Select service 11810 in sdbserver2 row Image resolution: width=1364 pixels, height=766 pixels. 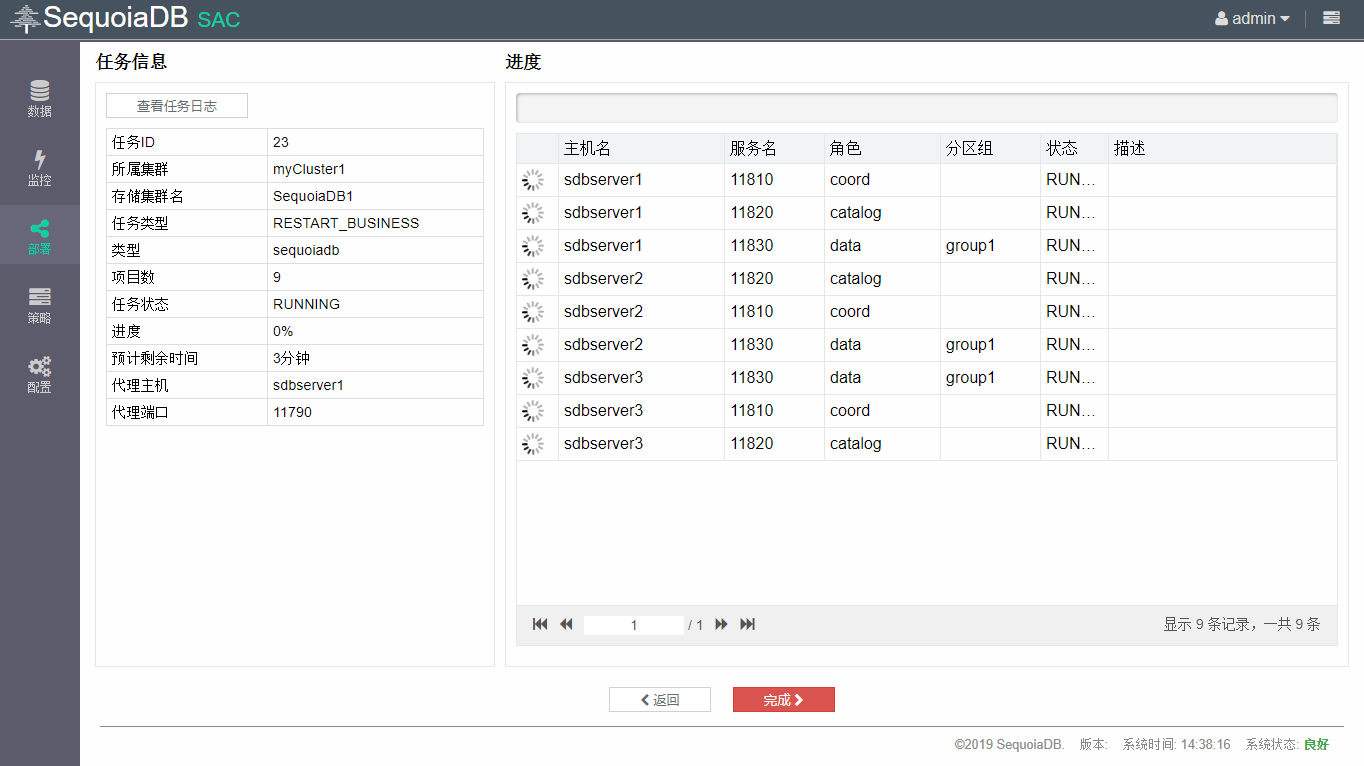click(752, 312)
